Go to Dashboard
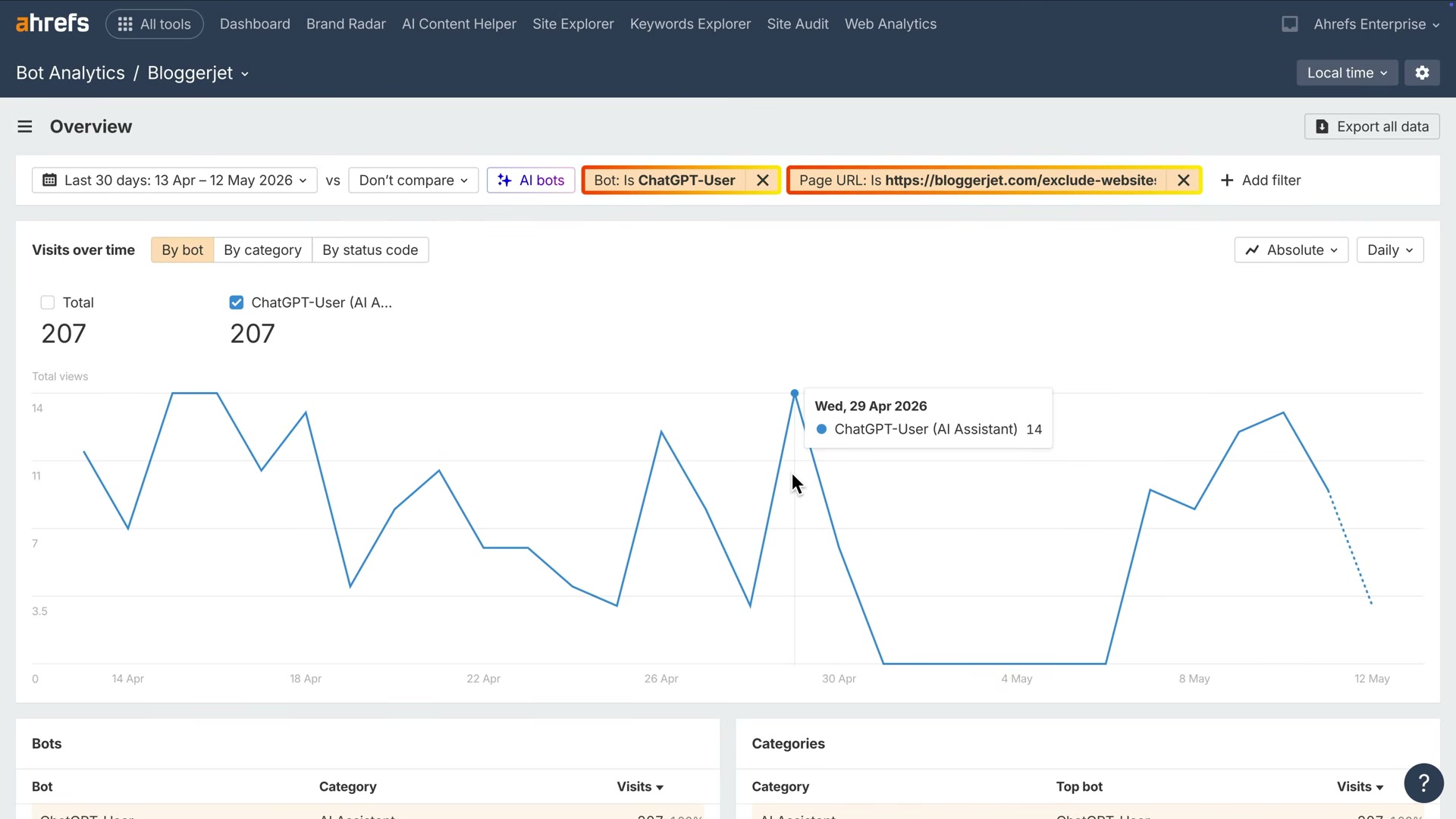This screenshot has width=1456, height=819. 255,24
